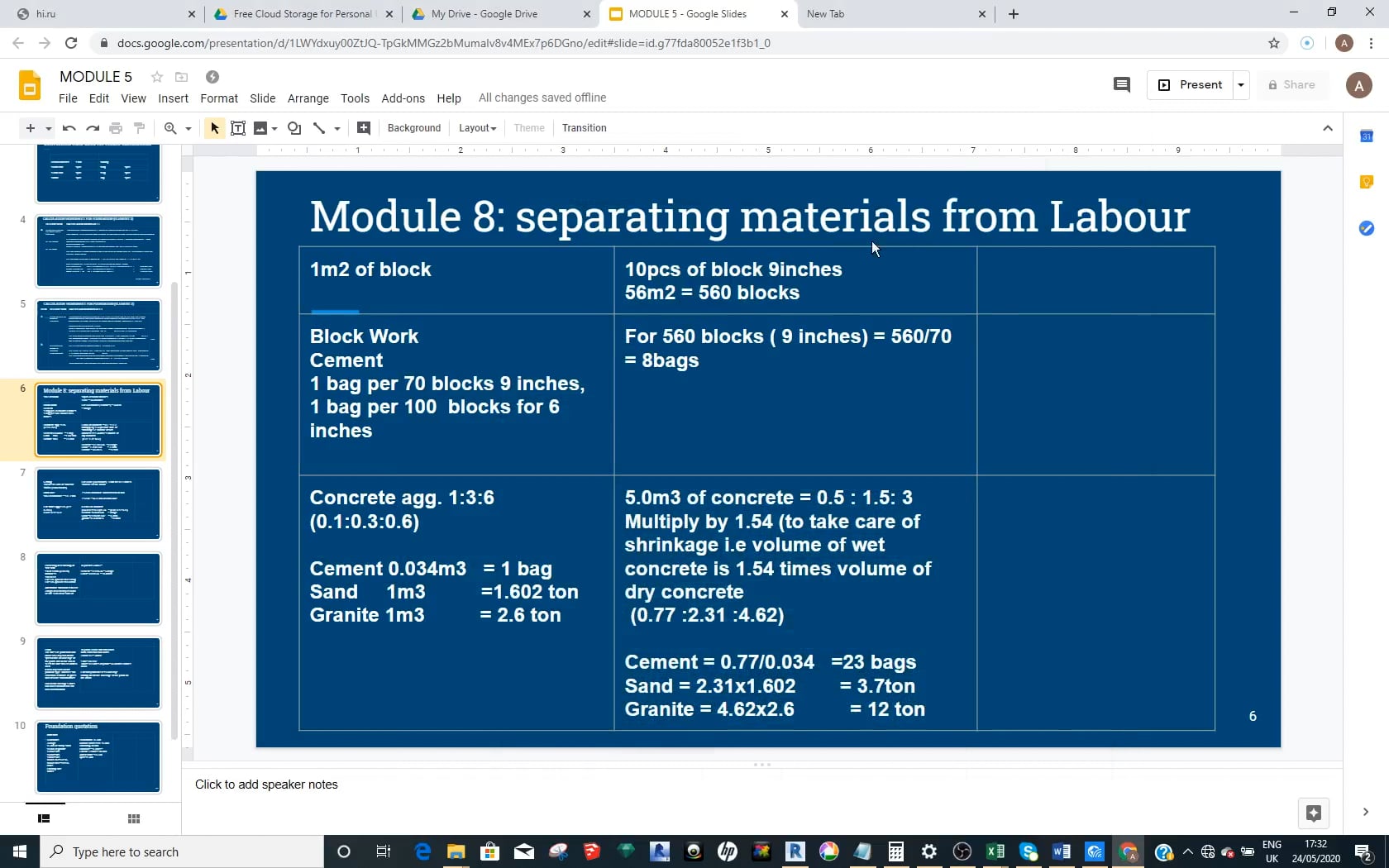Bookmark this page with star icon
This screenshot has height=868, width=1389.
(x=1274, y=43)
